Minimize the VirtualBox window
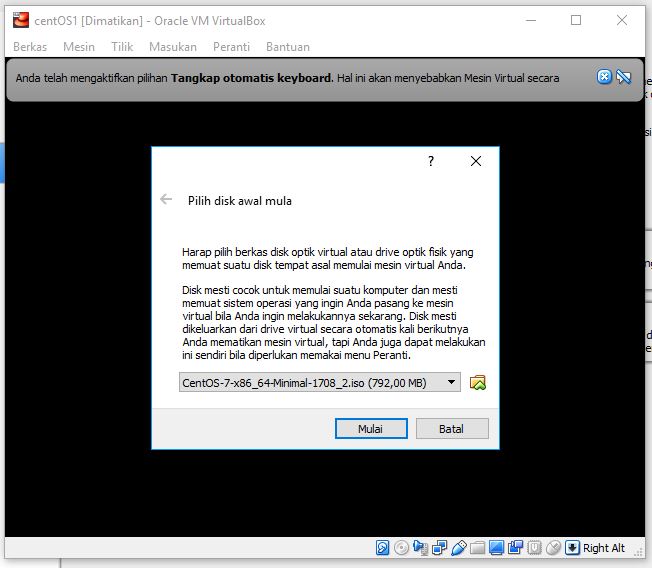 tap(531, 20)
